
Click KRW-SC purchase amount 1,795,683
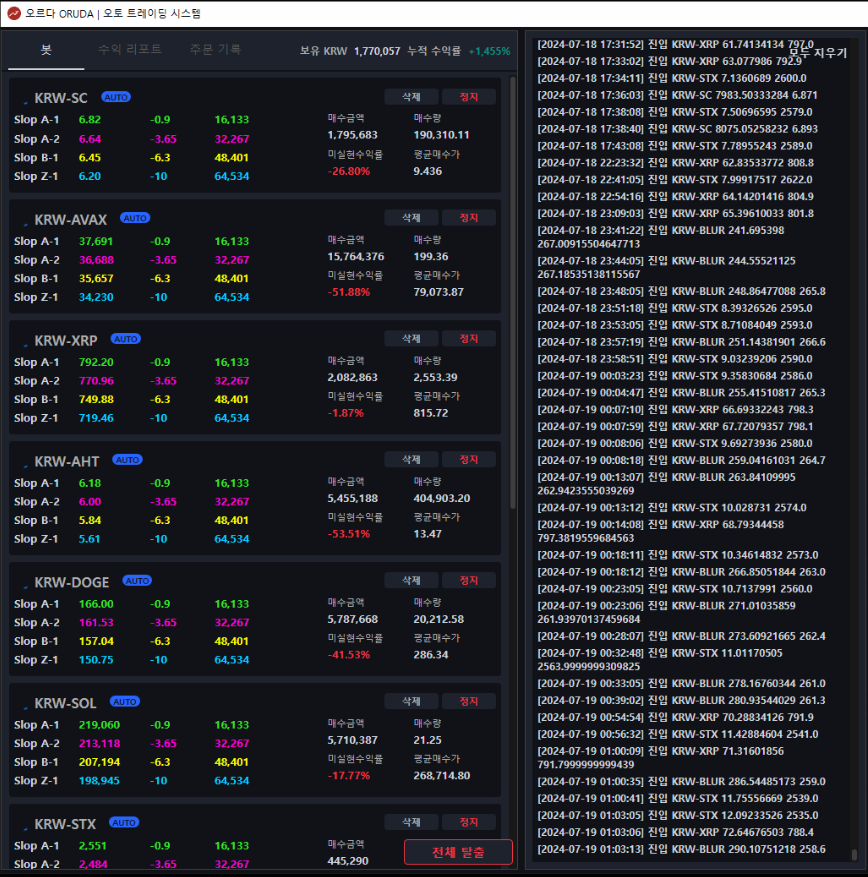point(352,135)
